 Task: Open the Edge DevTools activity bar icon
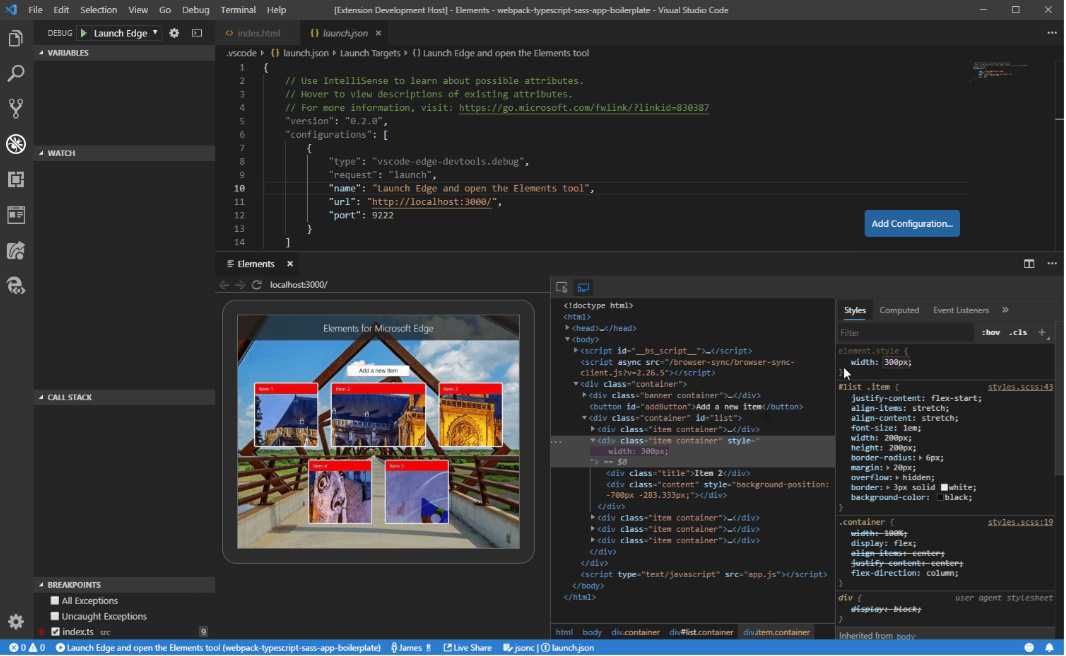tap(16, 286)
